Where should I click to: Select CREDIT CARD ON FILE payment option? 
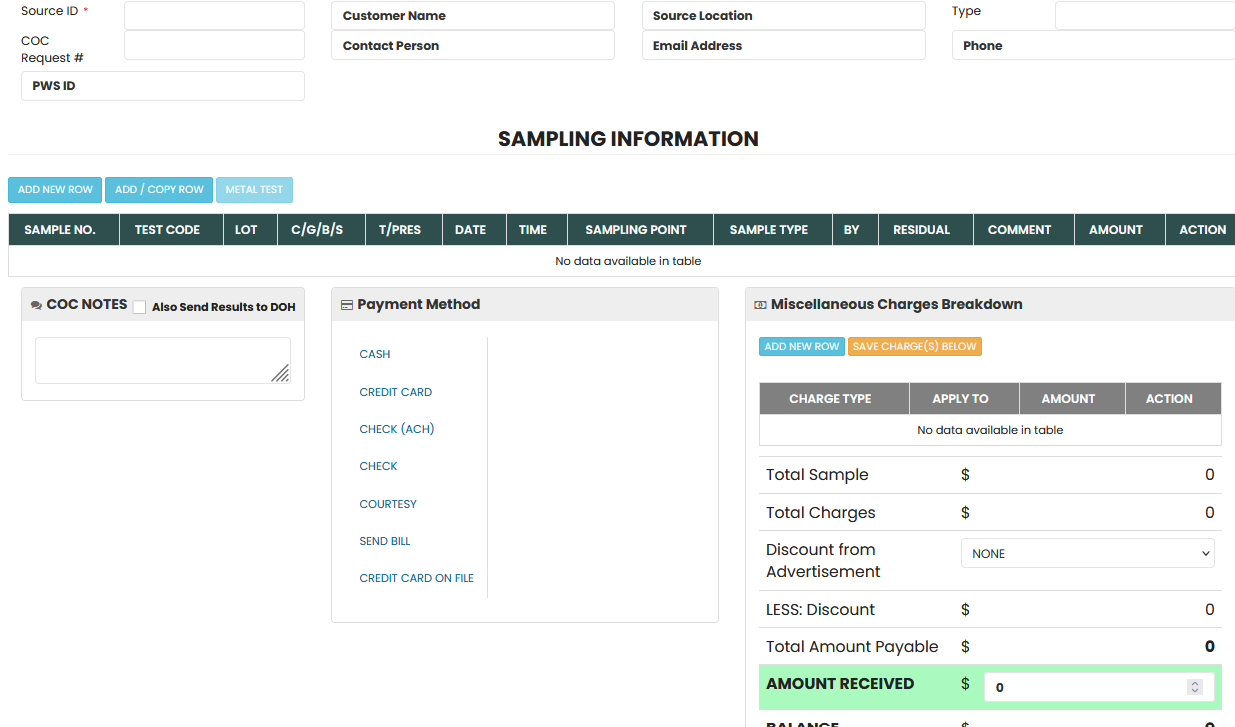click(x=417, y=578)
